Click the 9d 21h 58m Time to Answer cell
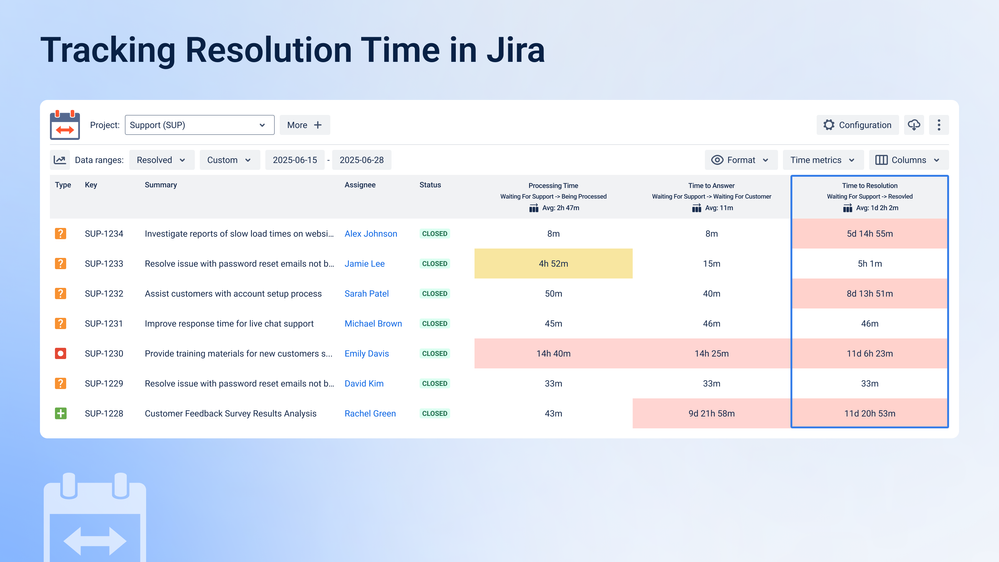Image resolution: width=999 pixels, height=562 pixels. coord(712,414)
